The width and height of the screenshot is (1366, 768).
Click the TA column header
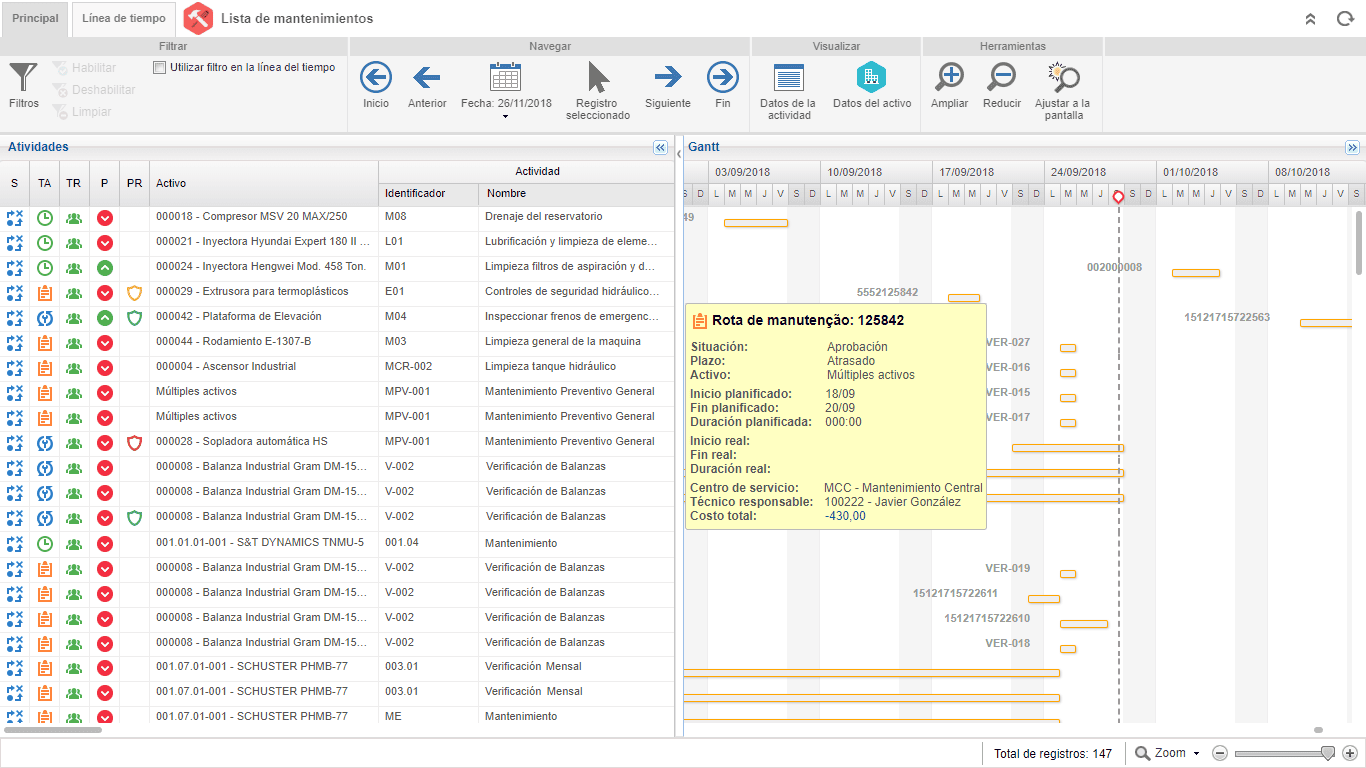pos(44,183)
